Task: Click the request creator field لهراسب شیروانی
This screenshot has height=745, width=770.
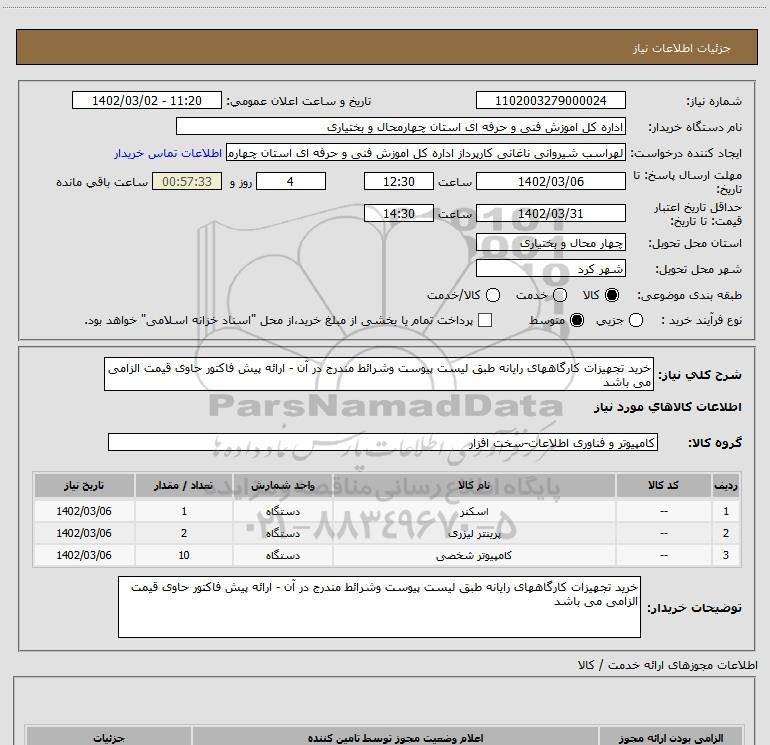Action: point(426,153)
